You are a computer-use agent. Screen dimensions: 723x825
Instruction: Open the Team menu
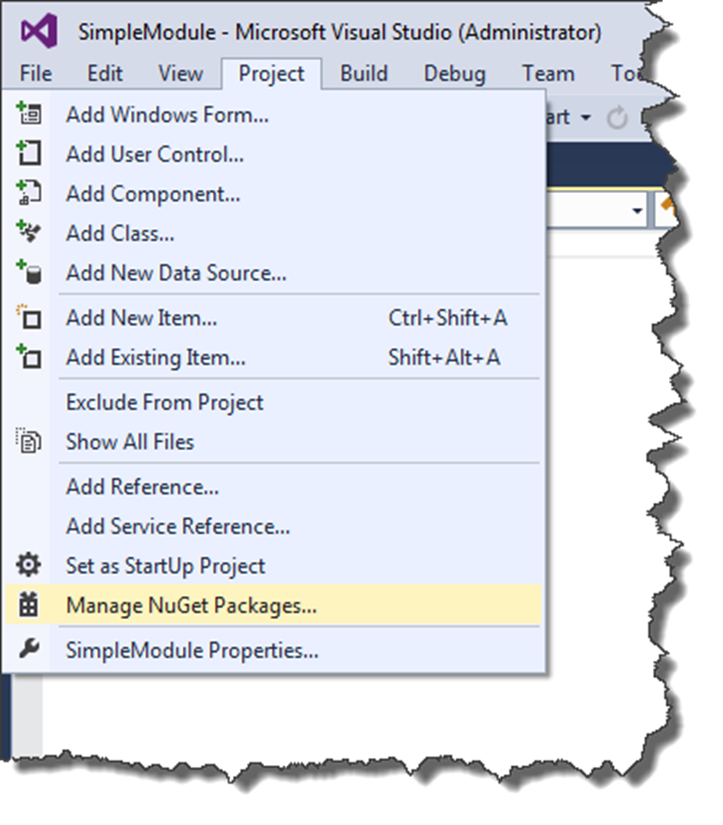click(548, 74)
